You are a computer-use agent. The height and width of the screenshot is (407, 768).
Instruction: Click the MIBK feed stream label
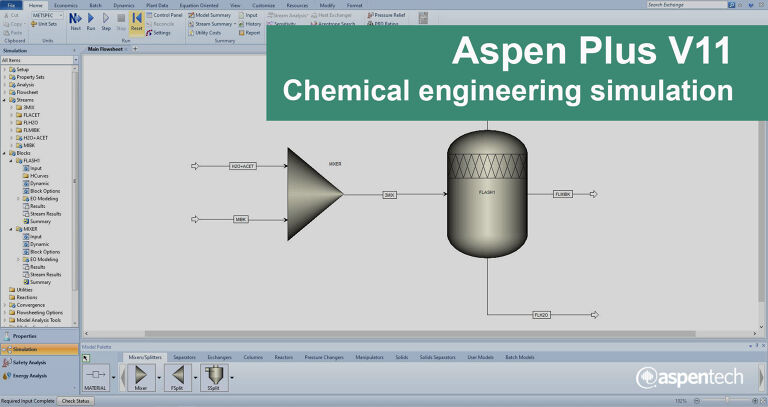240,219
